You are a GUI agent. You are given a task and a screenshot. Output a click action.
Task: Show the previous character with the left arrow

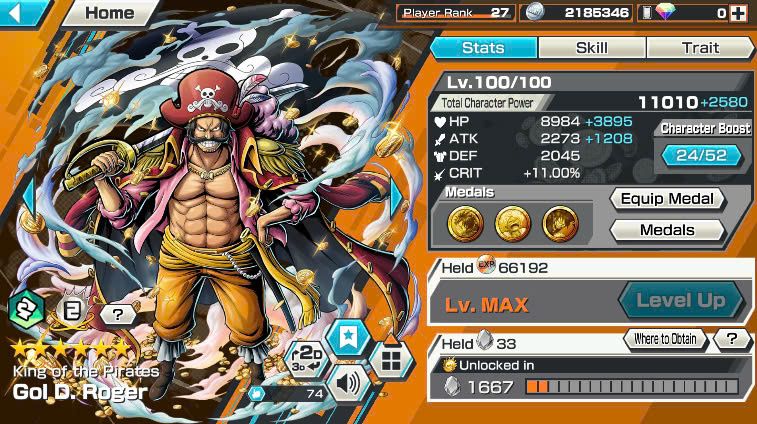[29, 198]
